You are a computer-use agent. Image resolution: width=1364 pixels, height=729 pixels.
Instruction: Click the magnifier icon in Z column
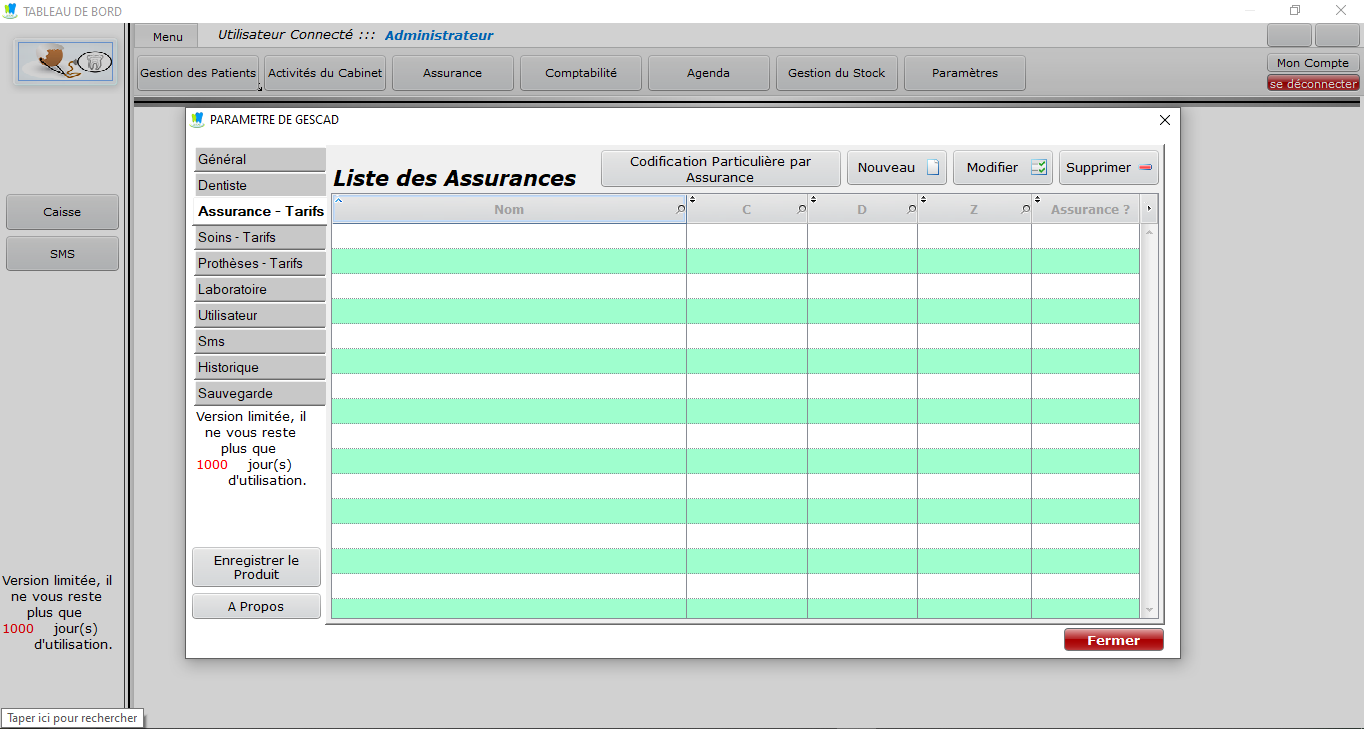pyautogui.click(x=1025, y=210)
